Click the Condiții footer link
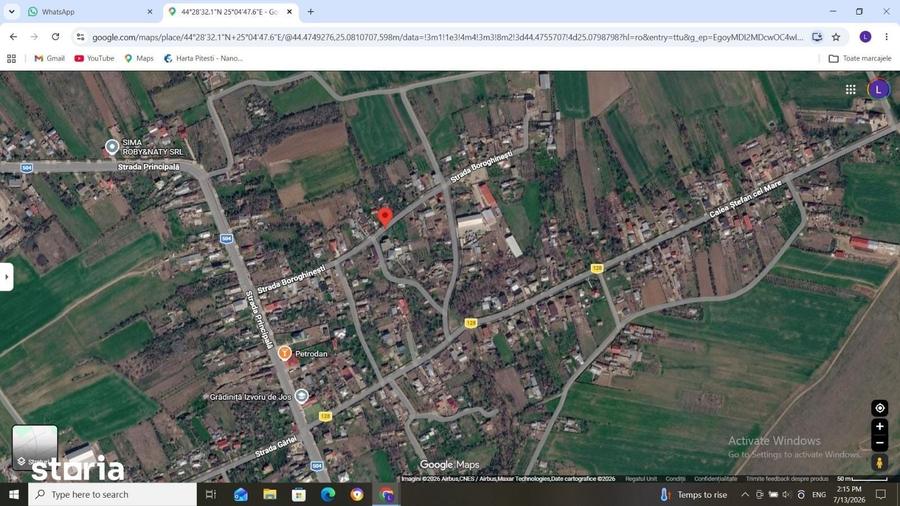The height and width of the screenshot is (506, 900). point(675,478)
